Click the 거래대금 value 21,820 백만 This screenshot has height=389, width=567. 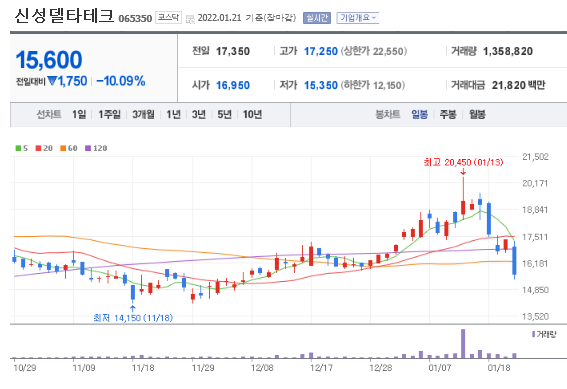pyautogui.click(x=518, y=85)
